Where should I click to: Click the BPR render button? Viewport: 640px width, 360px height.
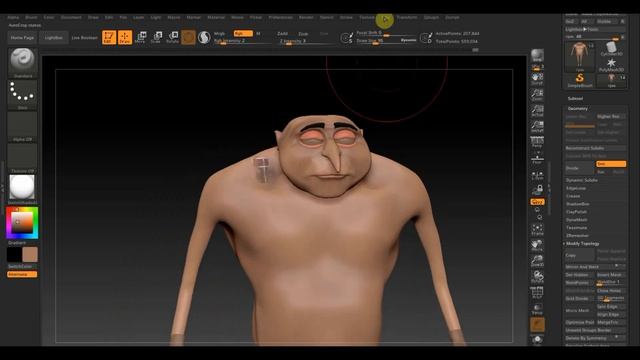[537, 56]
